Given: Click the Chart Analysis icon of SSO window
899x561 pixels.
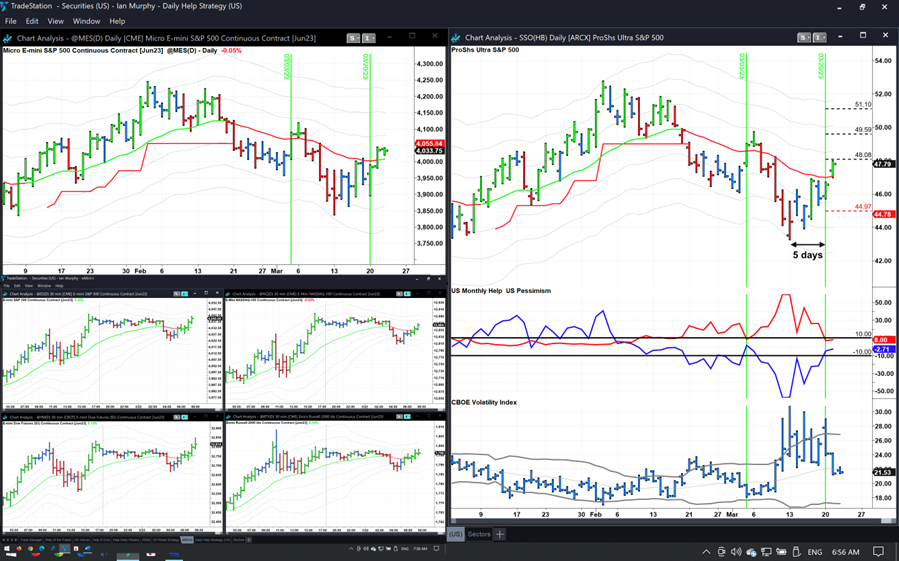Looking at the screenshot, I should (456, 38).
